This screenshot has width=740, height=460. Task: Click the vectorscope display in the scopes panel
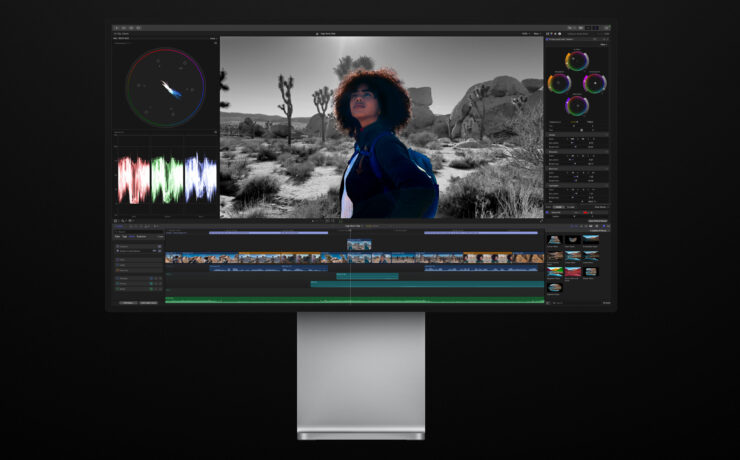pyautogui.click(x=165, y=87)
